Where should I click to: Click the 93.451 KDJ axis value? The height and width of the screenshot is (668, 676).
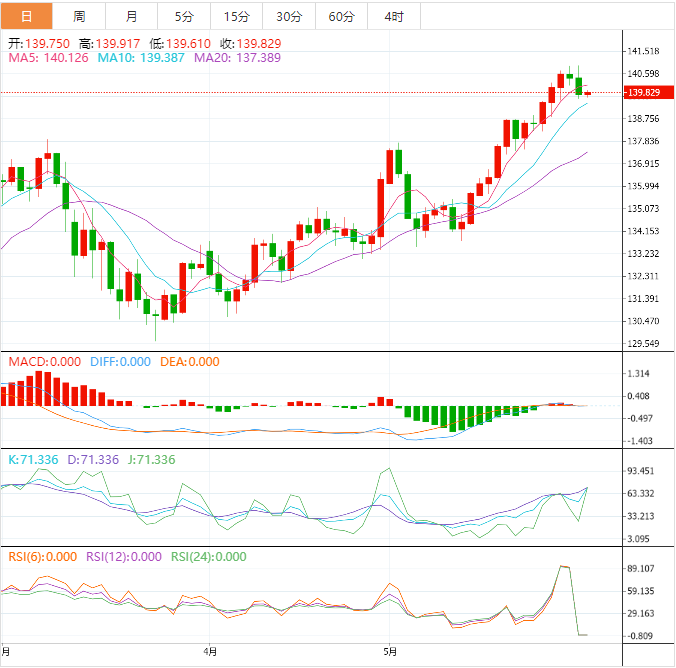pos(640,471)
